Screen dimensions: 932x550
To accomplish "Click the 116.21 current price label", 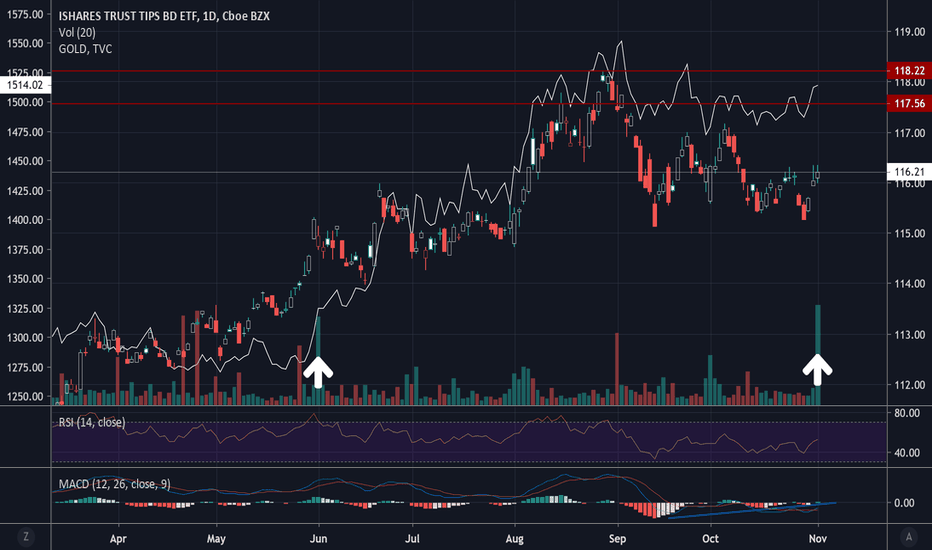I will click(909, 172).
